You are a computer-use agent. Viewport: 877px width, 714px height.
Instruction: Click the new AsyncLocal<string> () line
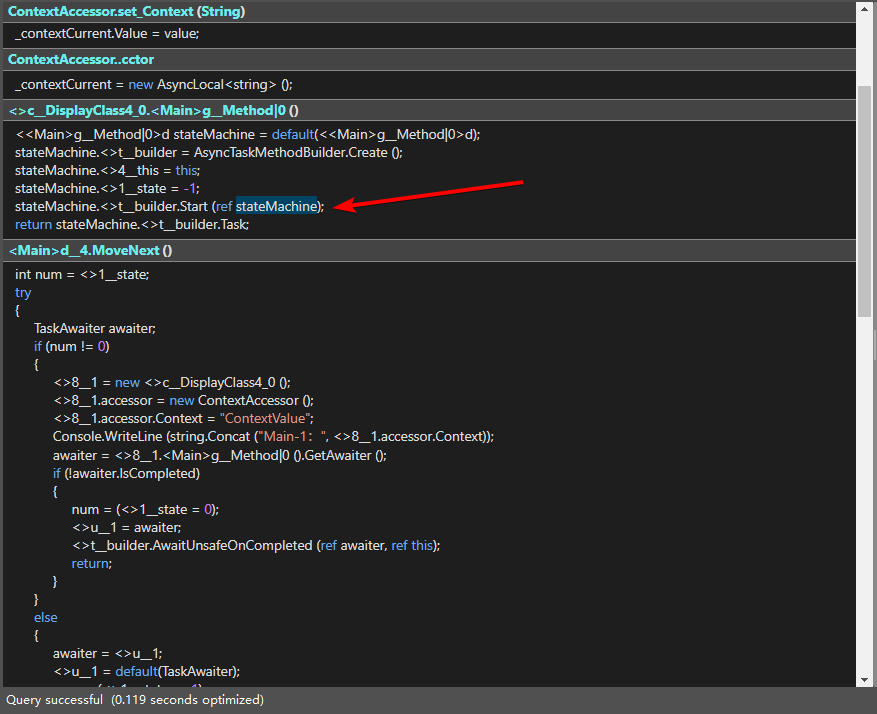coord(154,84)
